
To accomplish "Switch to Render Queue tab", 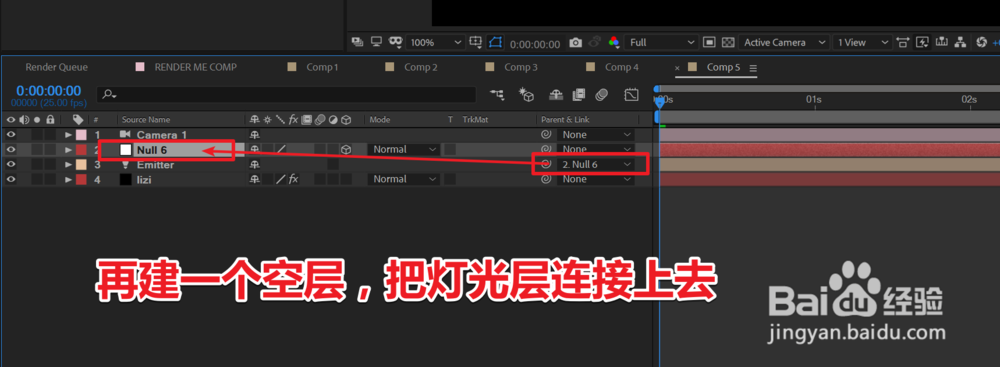I will 57,67.
